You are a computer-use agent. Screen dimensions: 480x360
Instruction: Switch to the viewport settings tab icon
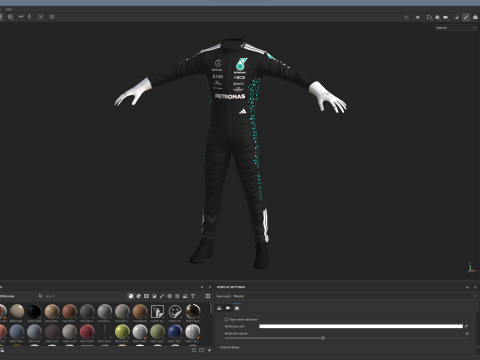pyautogui.click(x=237, y=308)
